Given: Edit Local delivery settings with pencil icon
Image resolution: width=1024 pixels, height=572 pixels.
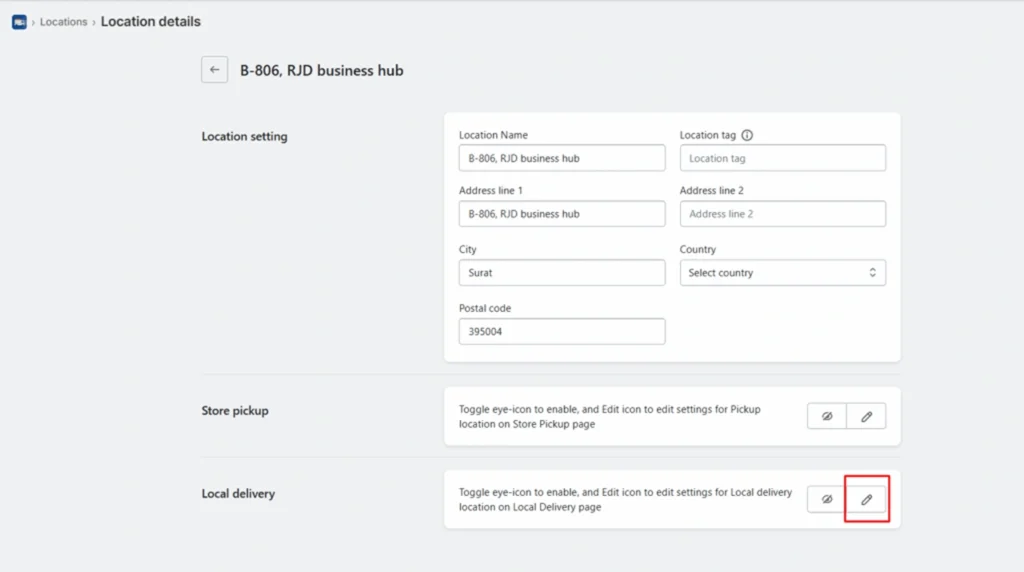Looking at the screenshot, I should click(866, 499).
